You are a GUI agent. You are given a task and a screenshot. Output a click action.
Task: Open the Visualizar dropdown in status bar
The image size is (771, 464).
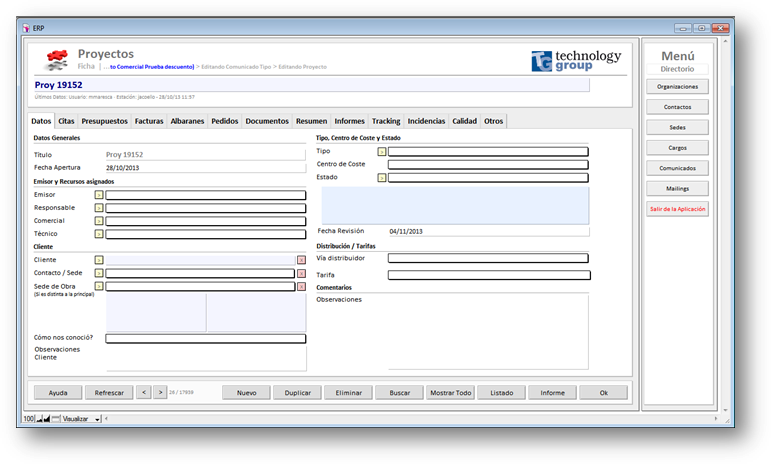[x=98, y=419]
